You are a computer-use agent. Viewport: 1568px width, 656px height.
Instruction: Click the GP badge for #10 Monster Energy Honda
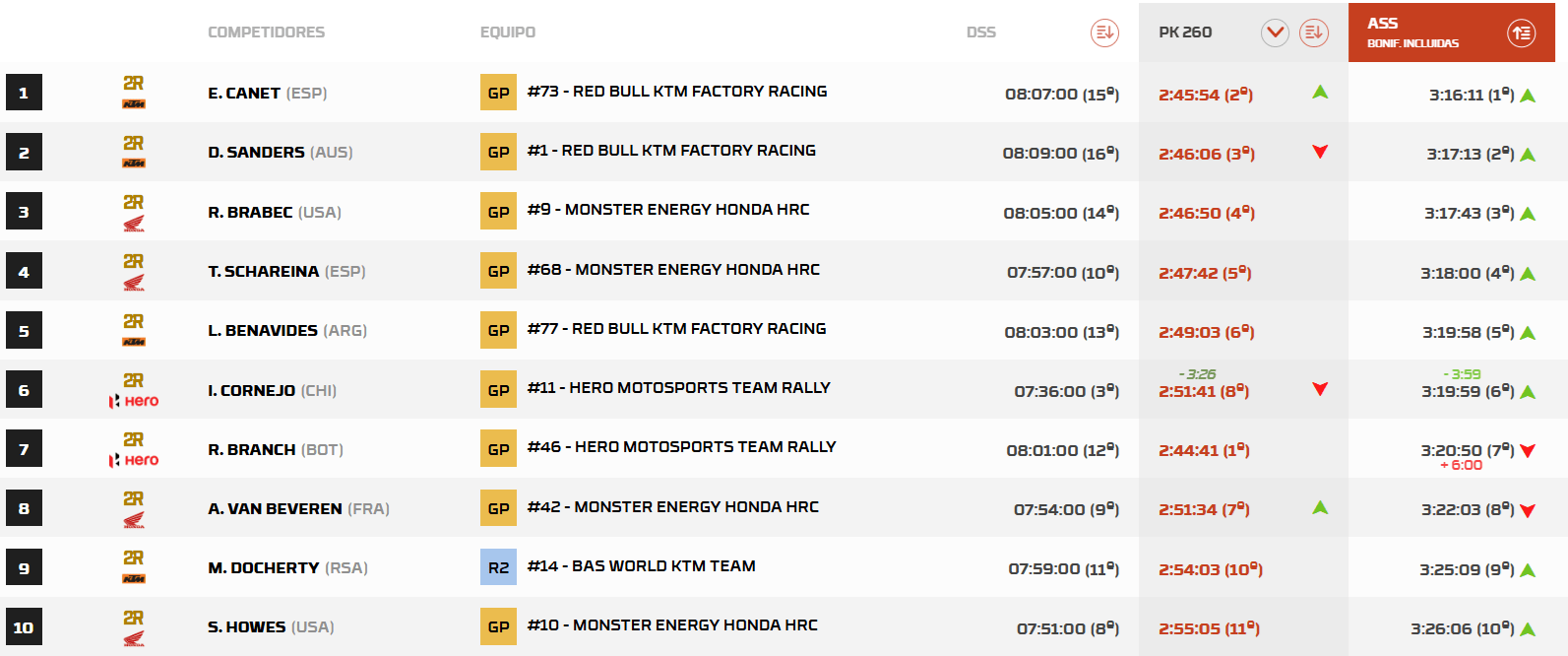498,626
